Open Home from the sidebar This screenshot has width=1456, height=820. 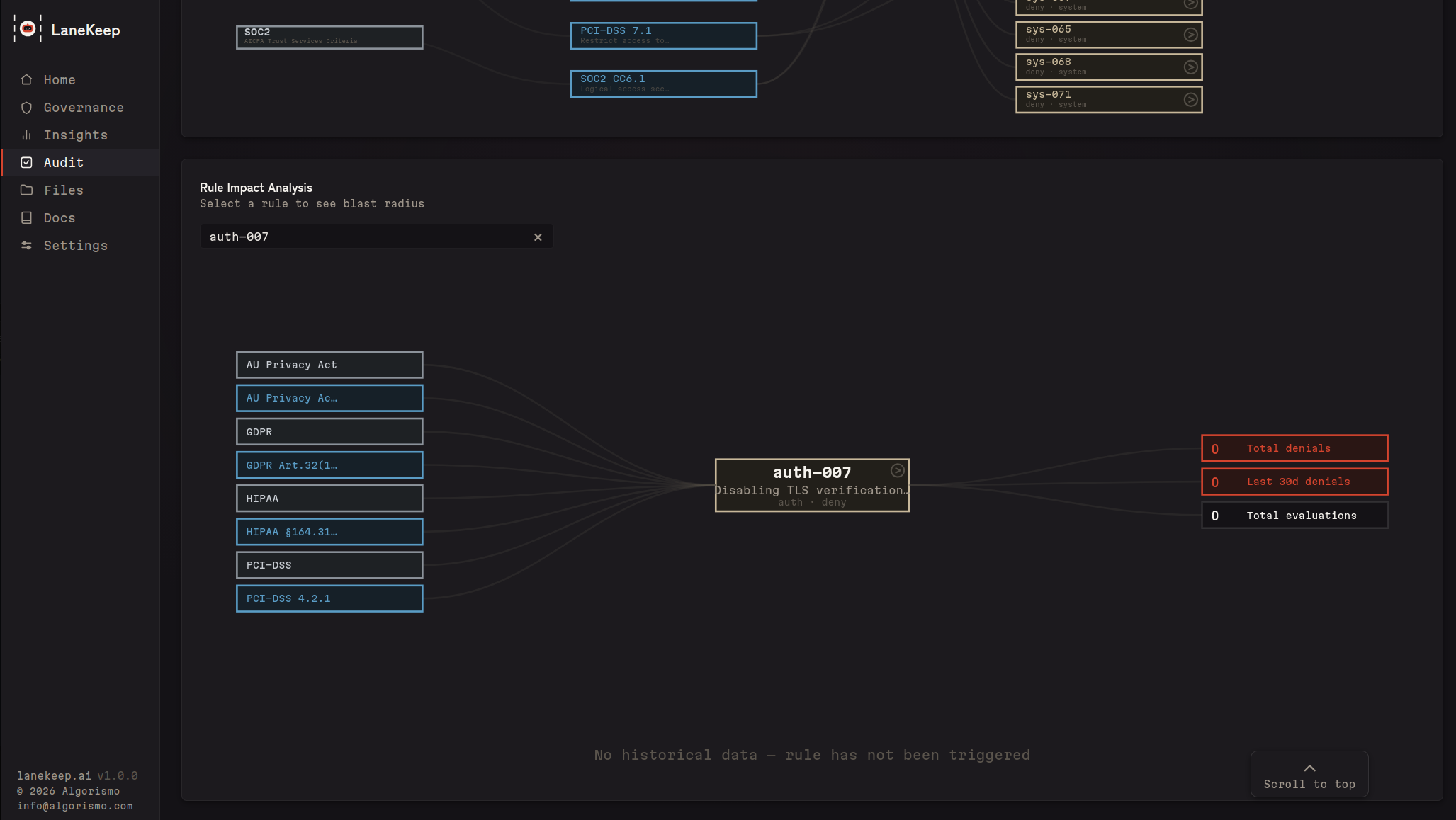pyautogui.click(x=59, y=80)
